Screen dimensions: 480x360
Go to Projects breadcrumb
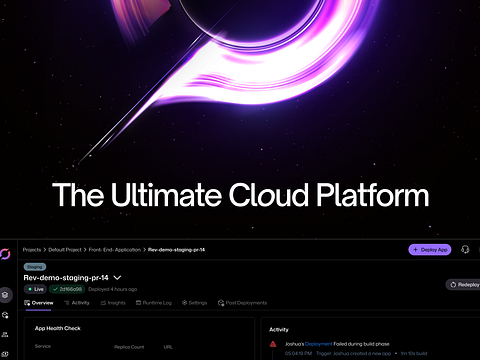point(32,250)
